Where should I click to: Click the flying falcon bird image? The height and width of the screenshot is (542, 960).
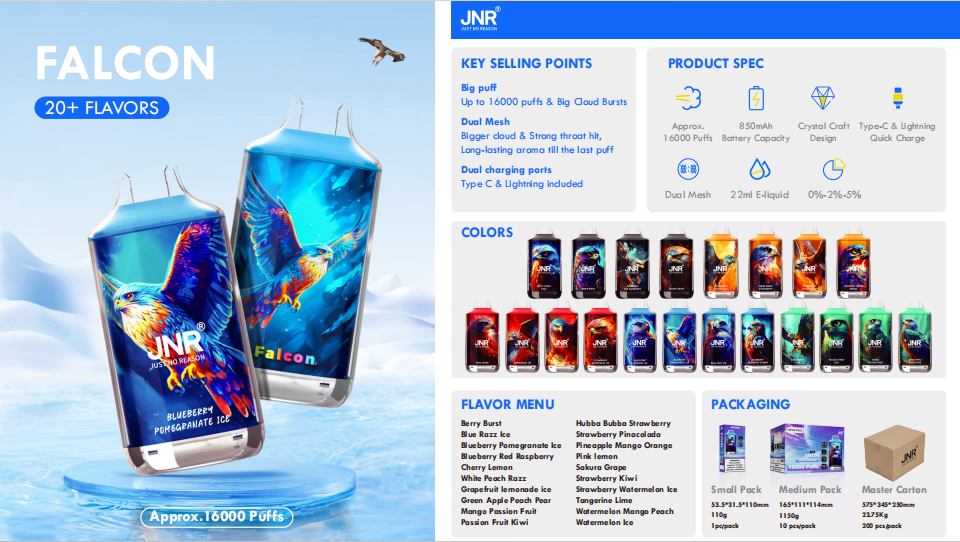tap(381, 50)
